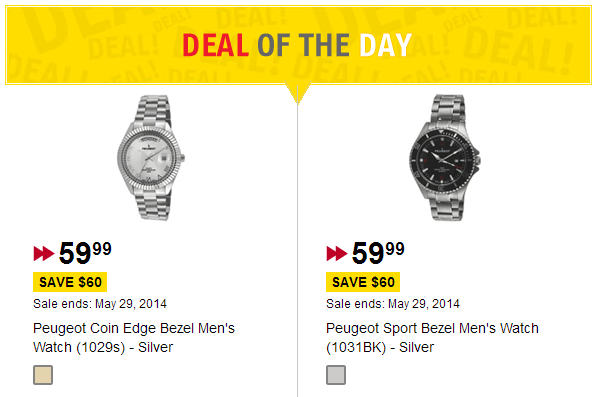Open Peugeot Sport Bezel Men's Watch link

coord(432,338)
